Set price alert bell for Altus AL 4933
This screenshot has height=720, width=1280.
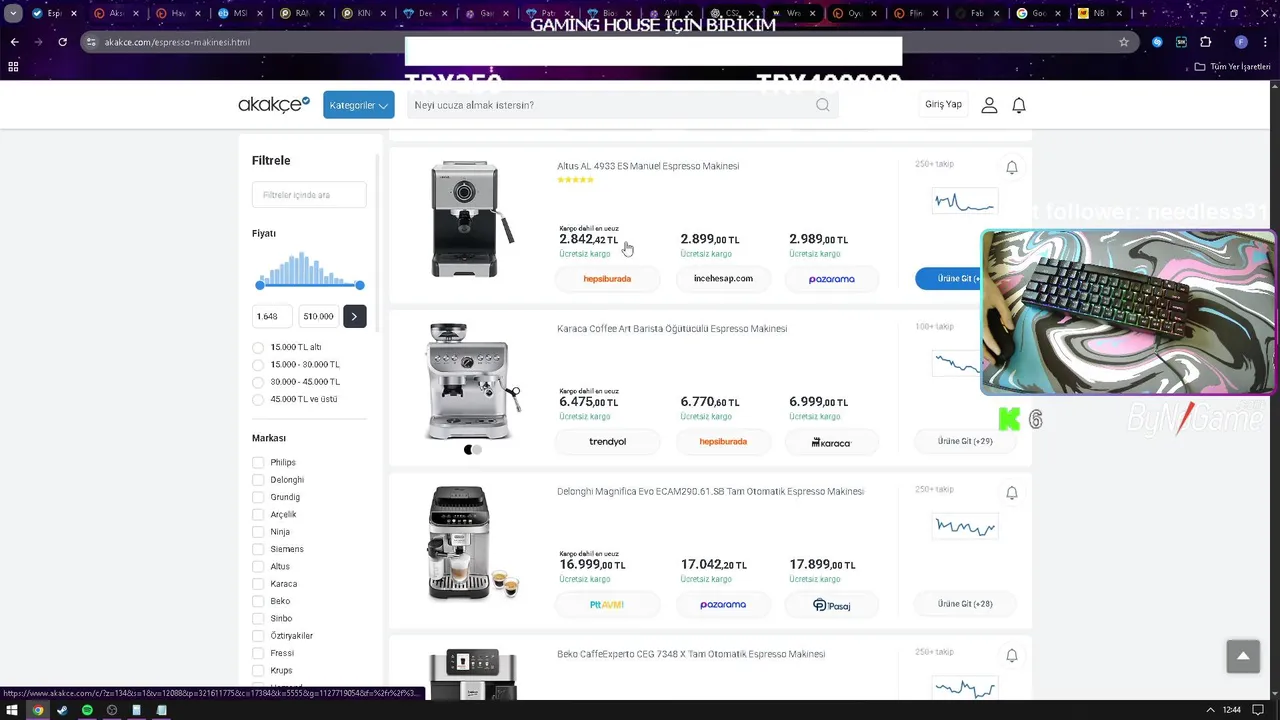tap(1012, 167)
